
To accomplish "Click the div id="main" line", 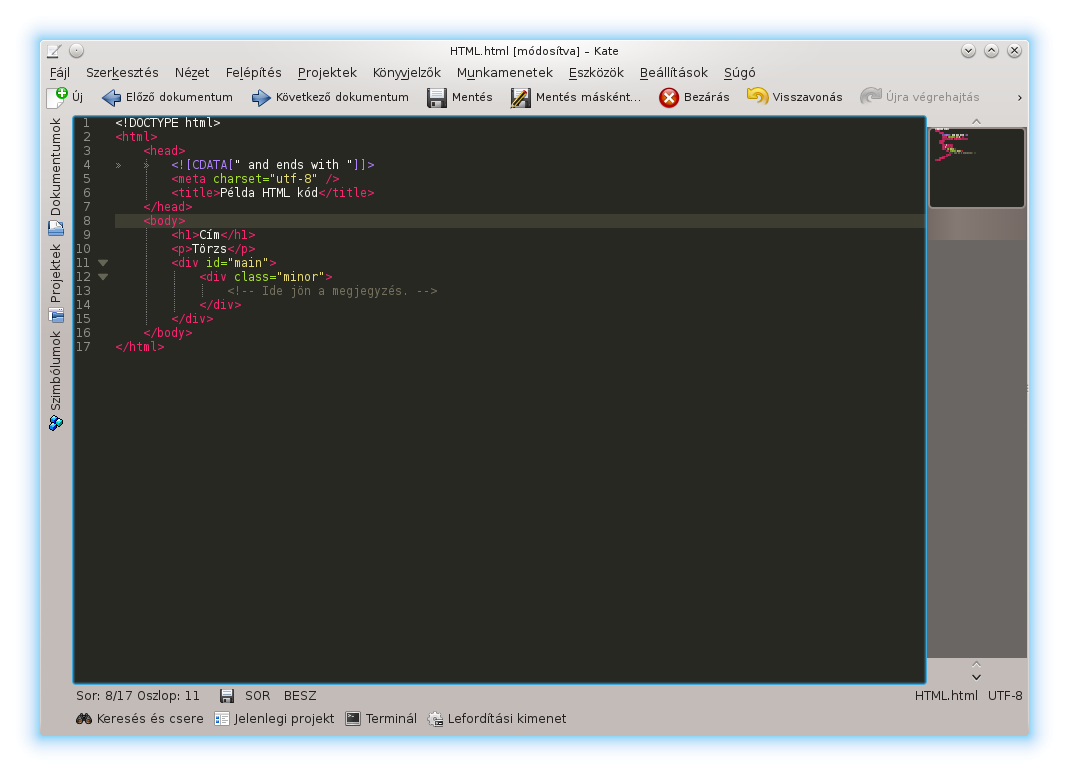I will click(224, 263).
